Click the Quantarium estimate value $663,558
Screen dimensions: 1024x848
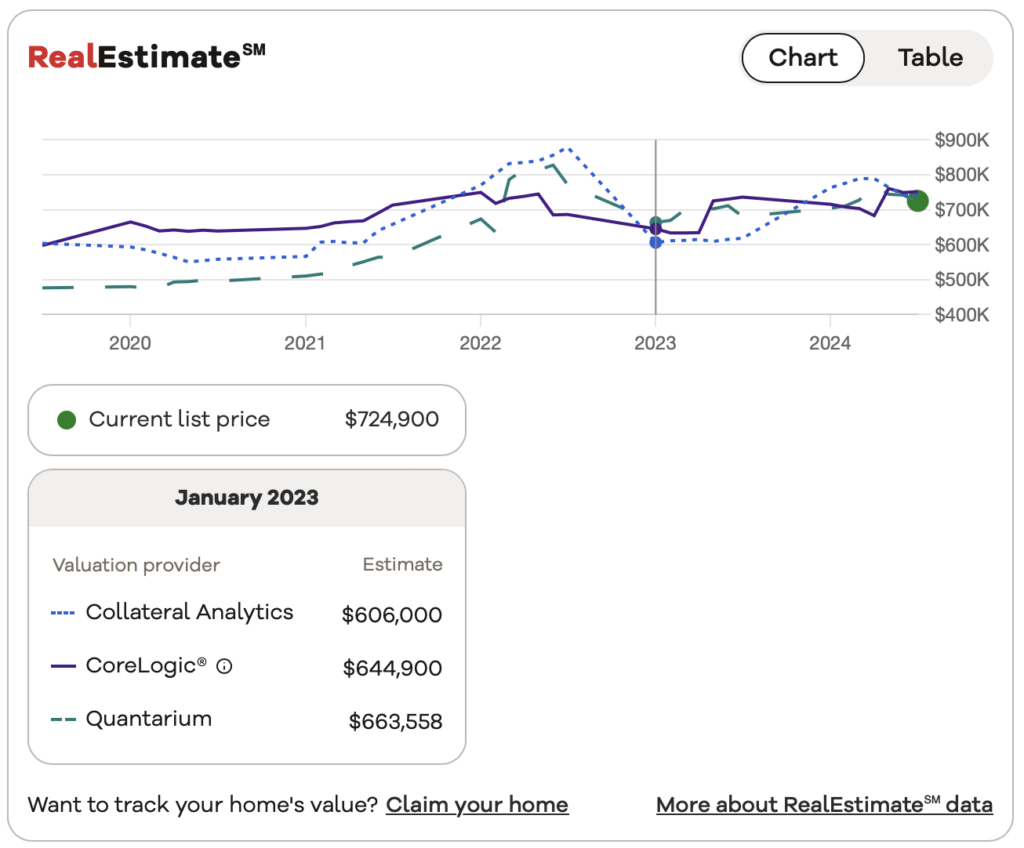tap(395, 721)
